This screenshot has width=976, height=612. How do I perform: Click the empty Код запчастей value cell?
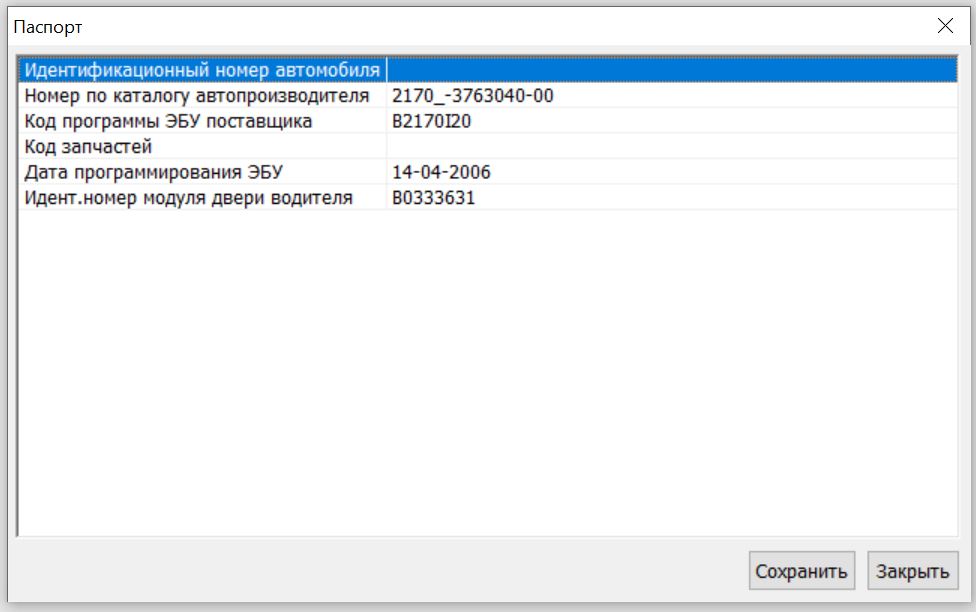(x=670, y=147)
